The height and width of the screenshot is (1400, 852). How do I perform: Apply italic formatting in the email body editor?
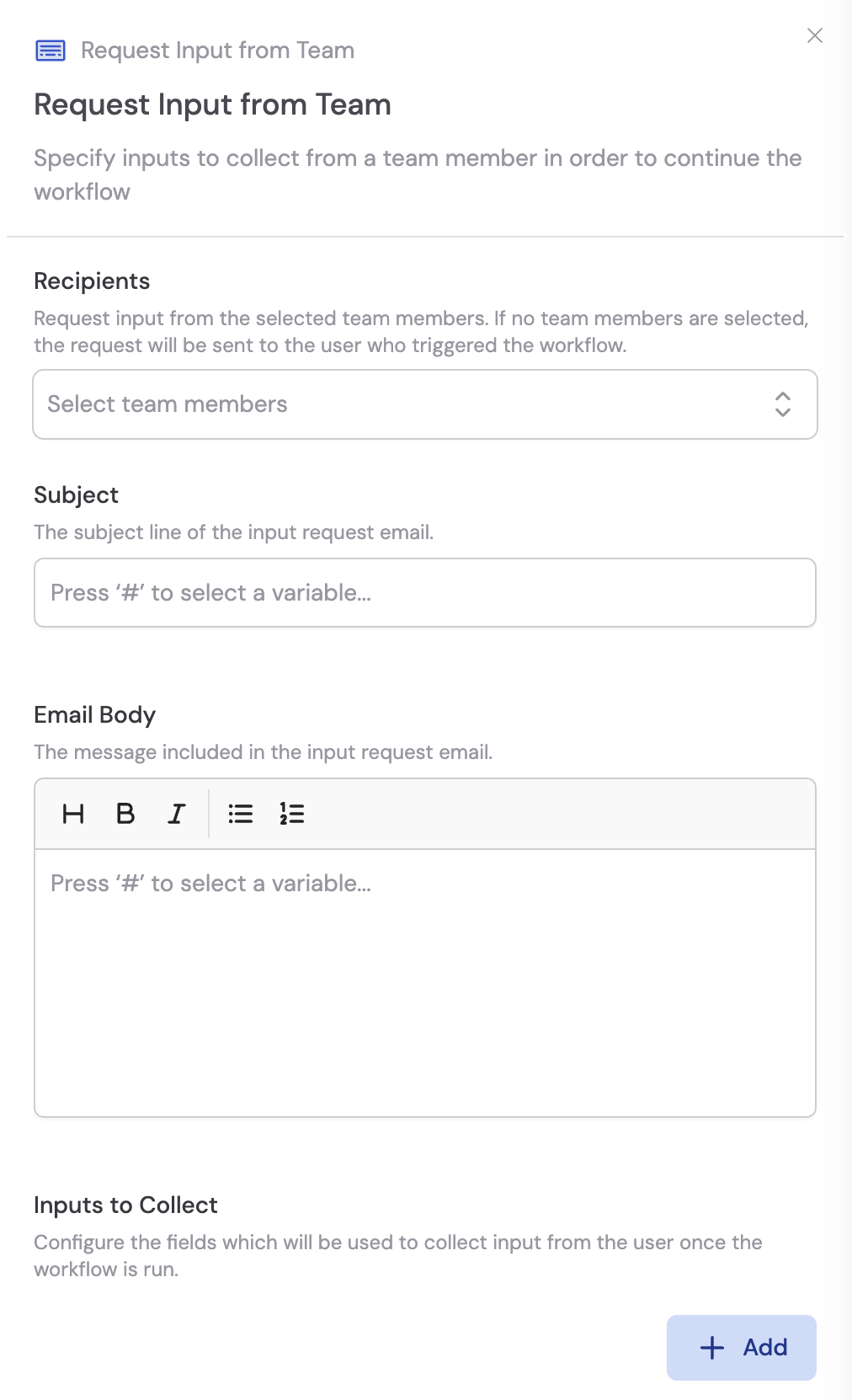[176, 814]
